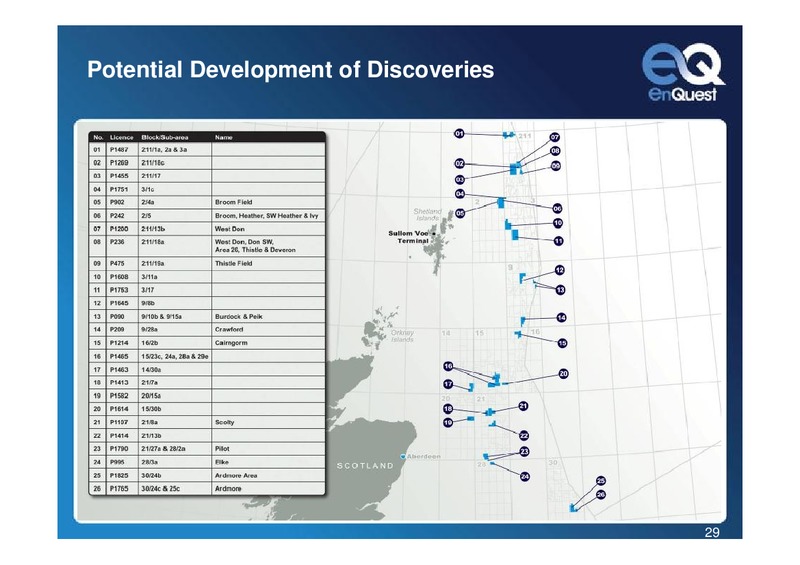This screenshot has width=800, height=565.
Task: Click the SCOTLAND map label
Action: coord(365,465)
